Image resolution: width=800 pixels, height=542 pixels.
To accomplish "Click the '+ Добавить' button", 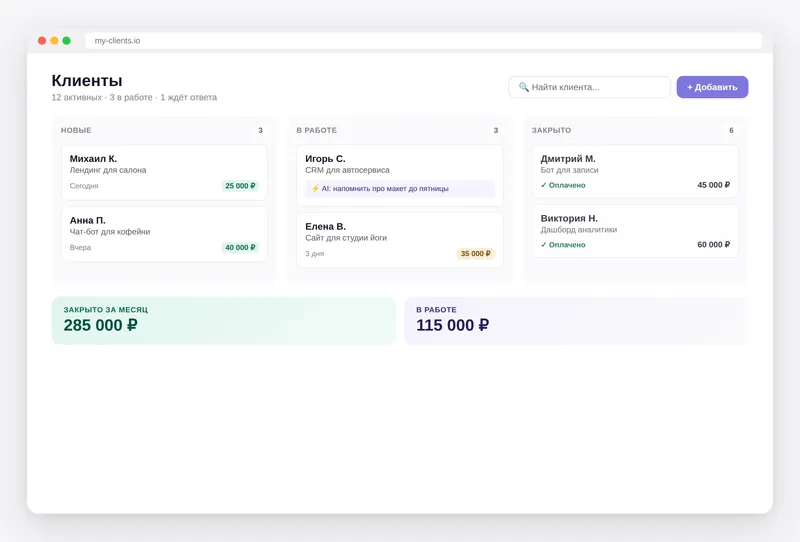I will point(712,87).
